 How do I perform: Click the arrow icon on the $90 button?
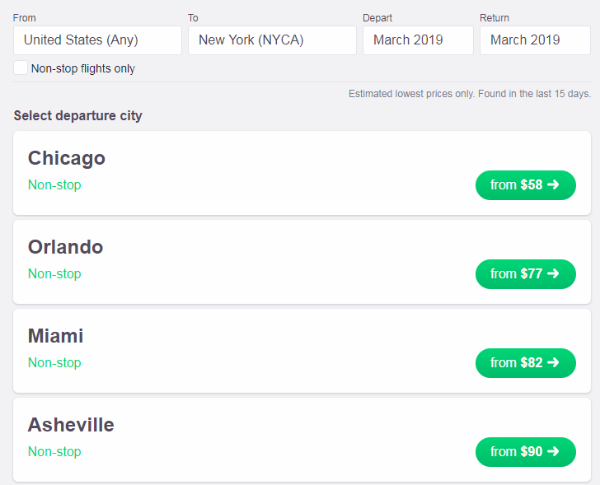[x=553, y=451]
